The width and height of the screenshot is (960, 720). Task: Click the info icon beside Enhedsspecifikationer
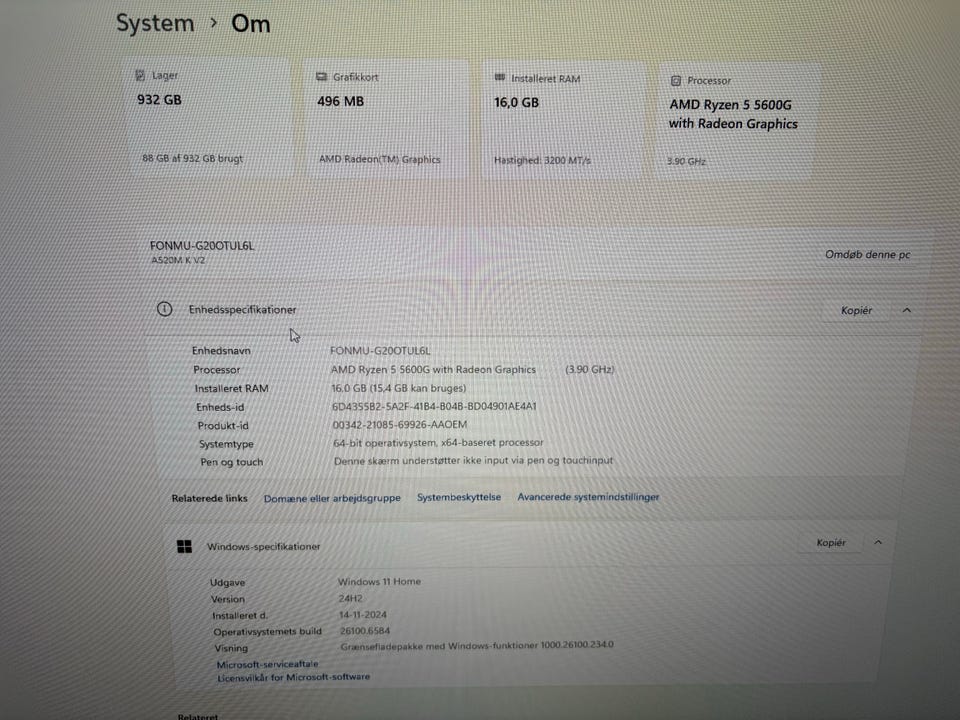pyautogui.click(x=165, y=309)
